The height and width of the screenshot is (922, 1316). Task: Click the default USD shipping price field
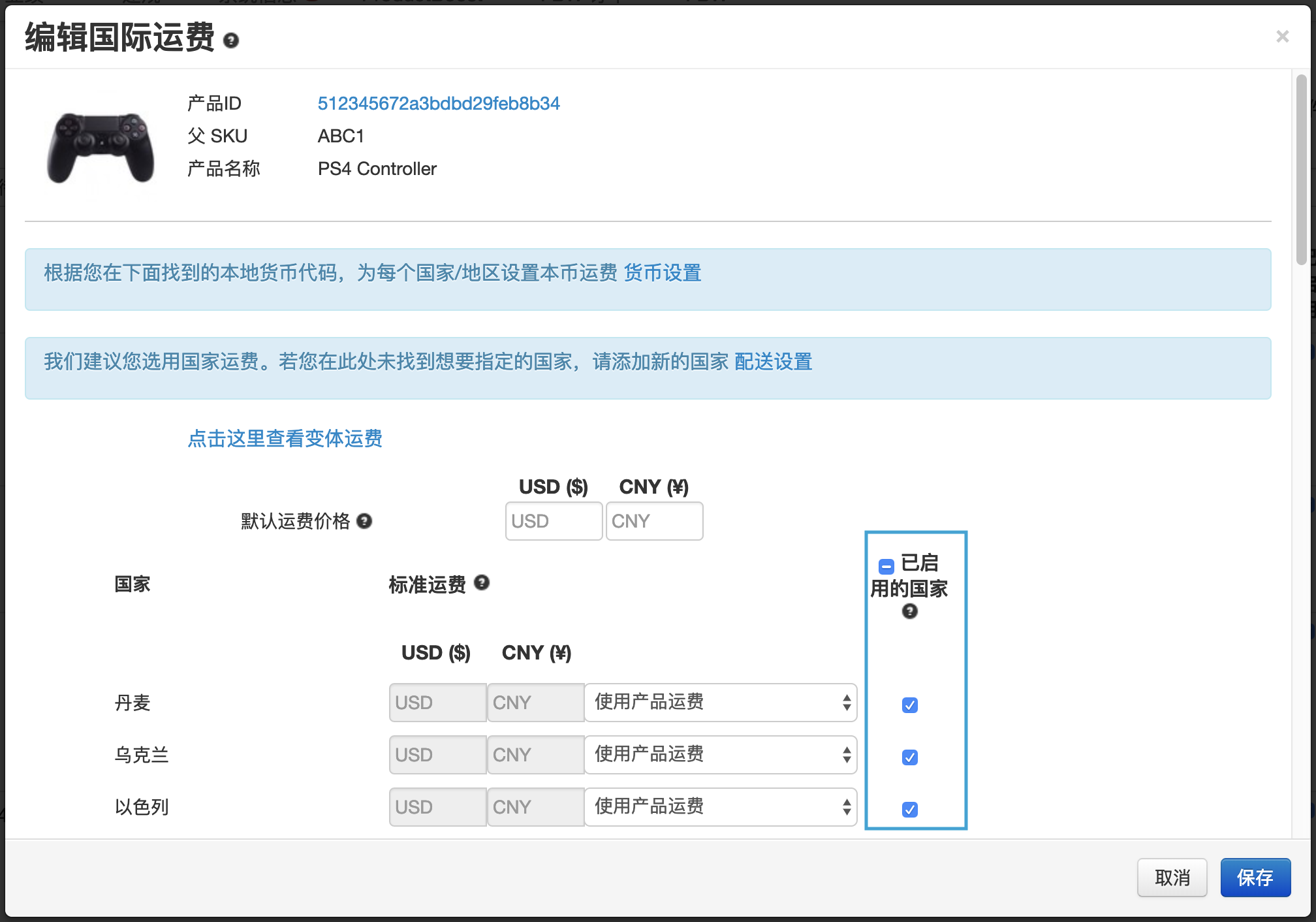(x=553, y=520)
